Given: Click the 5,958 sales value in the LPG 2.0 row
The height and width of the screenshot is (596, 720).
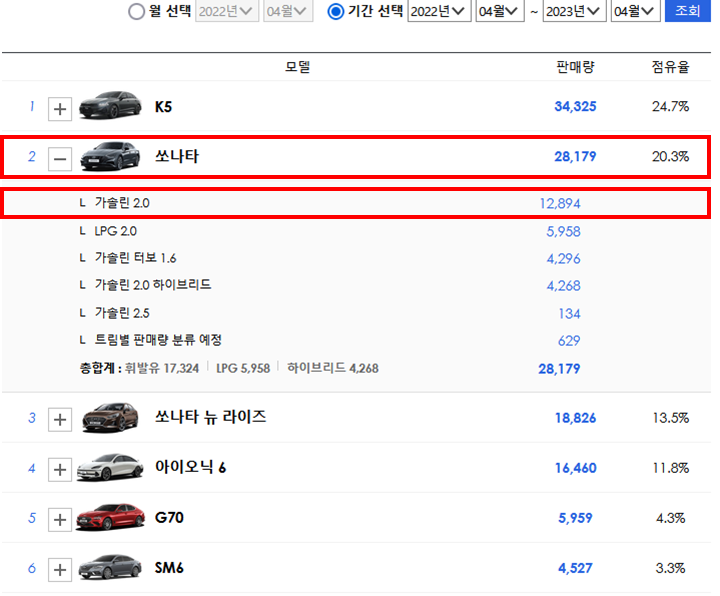Looking at the screenshot, I should coord(563,231).
